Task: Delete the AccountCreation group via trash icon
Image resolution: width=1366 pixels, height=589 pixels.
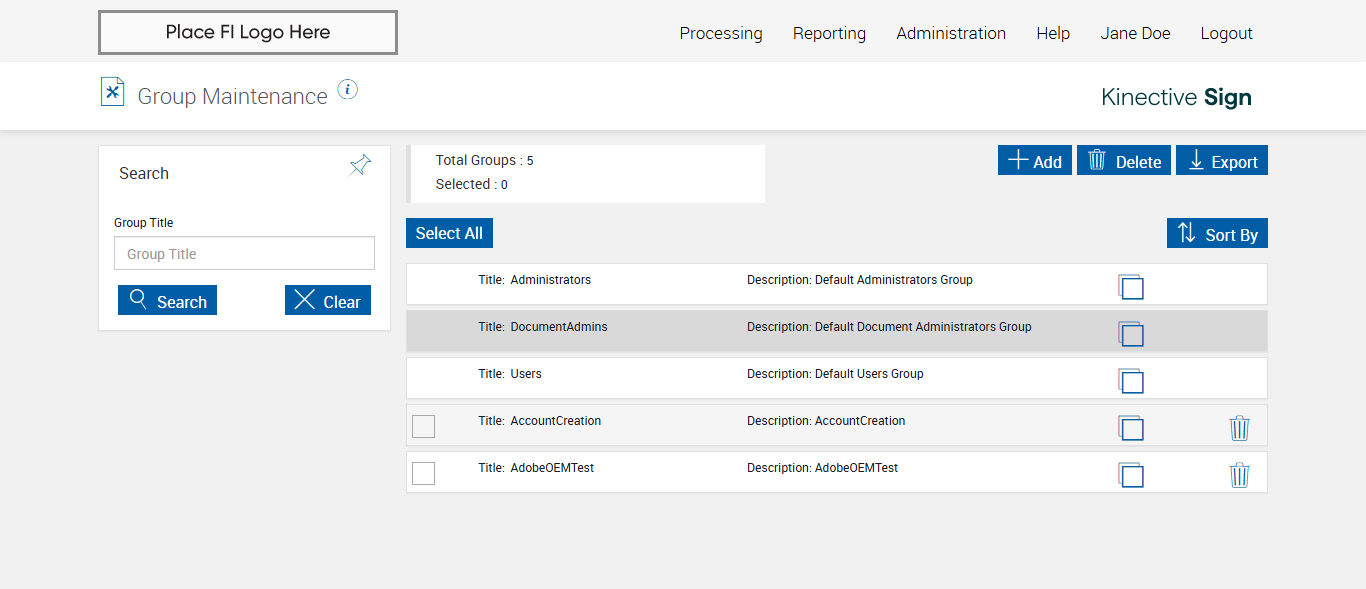Action: click(1239, 428)
